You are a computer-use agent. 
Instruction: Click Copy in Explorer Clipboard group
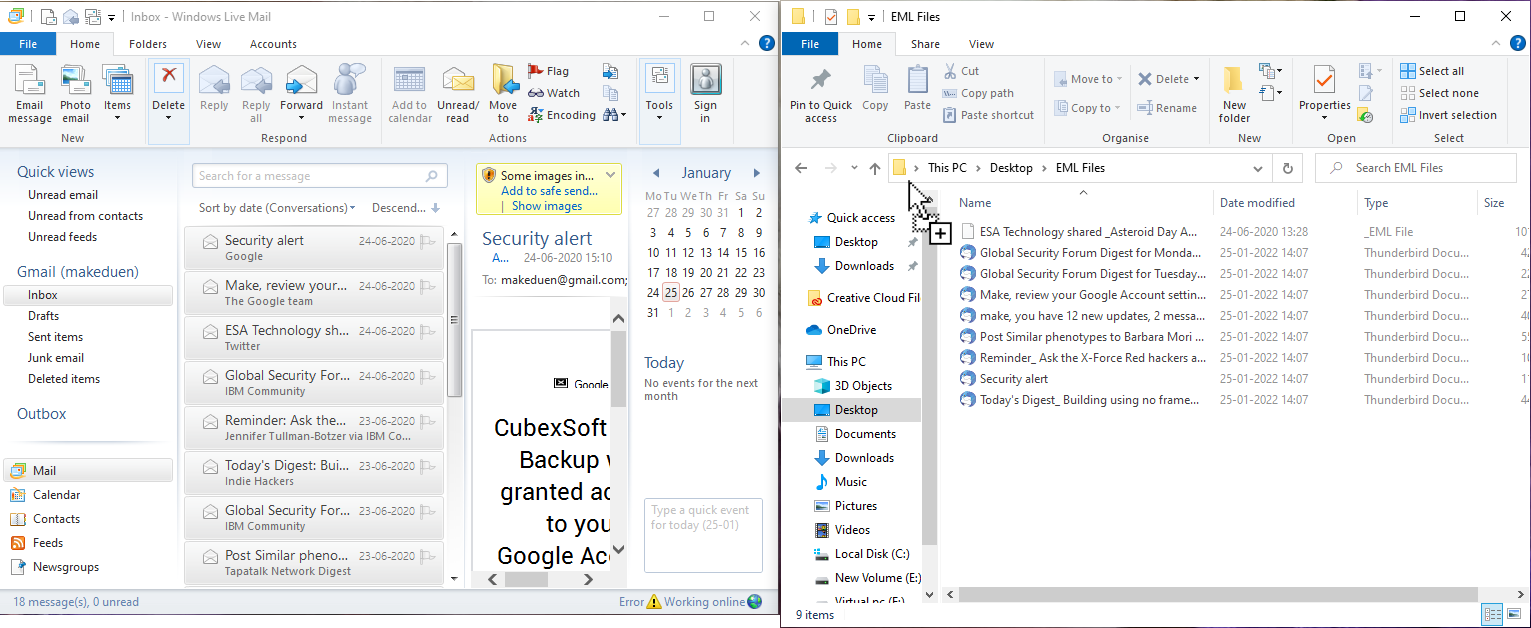point(875,89)
